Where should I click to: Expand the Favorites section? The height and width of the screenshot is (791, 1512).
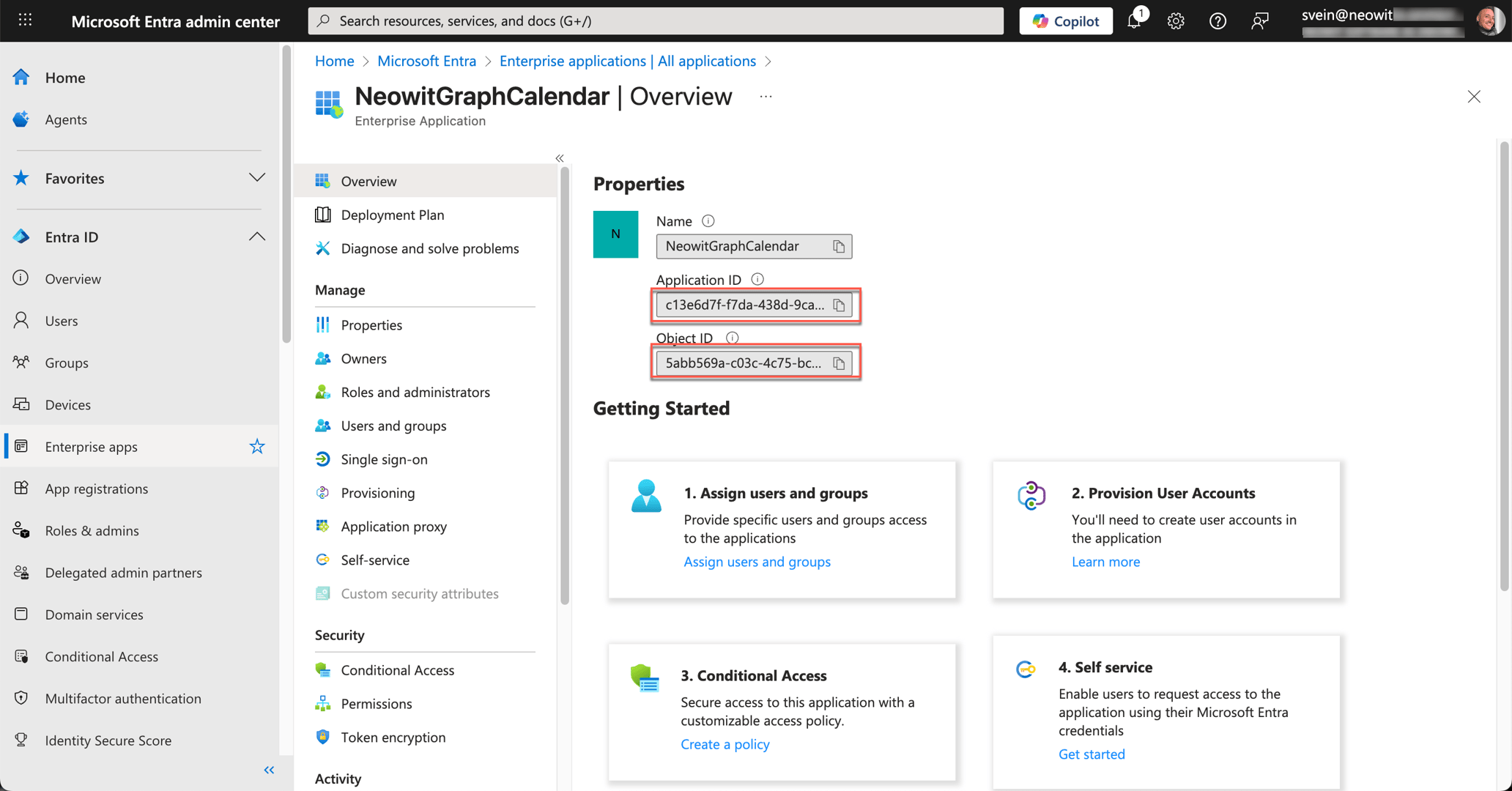256,177
